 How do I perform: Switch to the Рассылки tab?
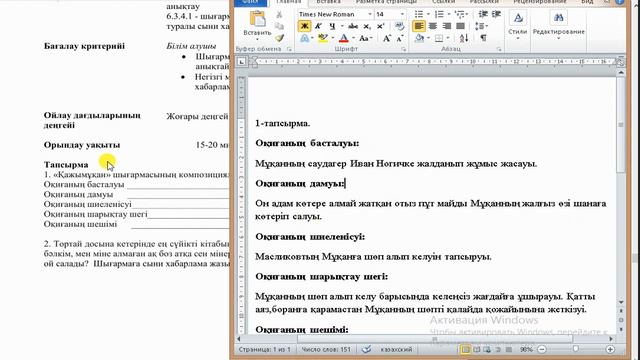point(483,2)
